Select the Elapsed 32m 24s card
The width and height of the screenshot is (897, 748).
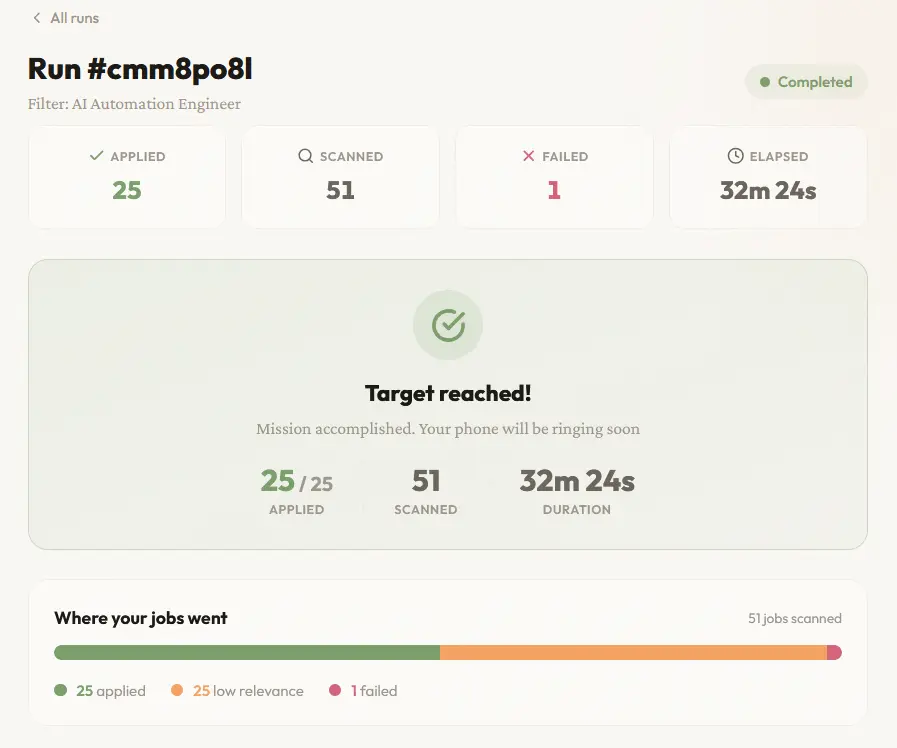click(768, 177)
